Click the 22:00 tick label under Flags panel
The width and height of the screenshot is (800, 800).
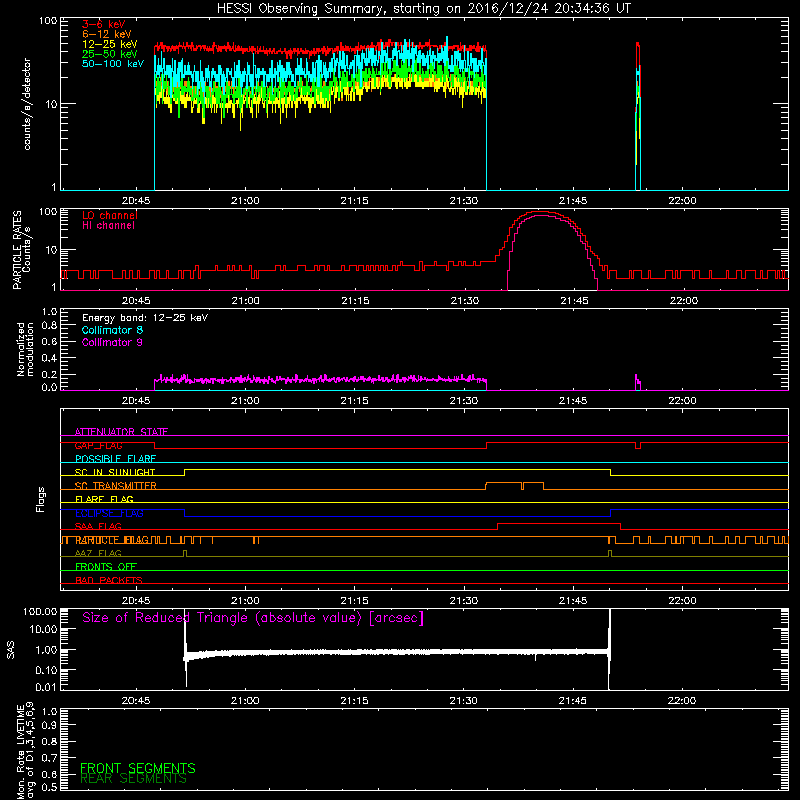pos(682,601)
